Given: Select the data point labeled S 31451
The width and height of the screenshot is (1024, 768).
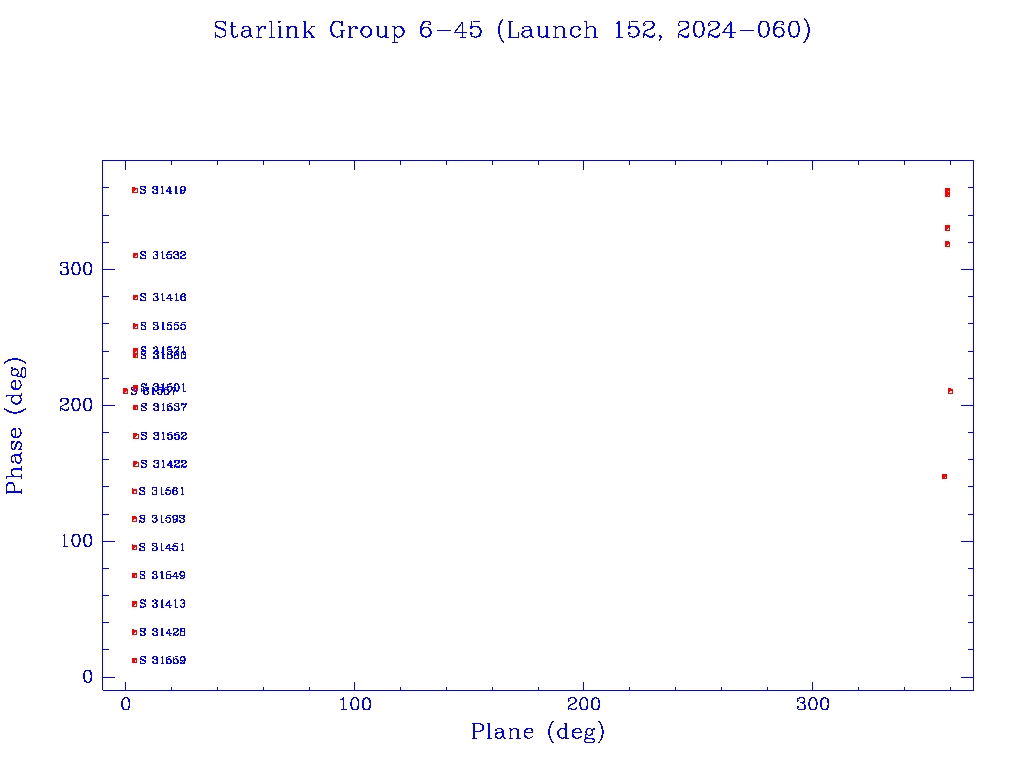Looking at the screenshot, I should point(135,547).
